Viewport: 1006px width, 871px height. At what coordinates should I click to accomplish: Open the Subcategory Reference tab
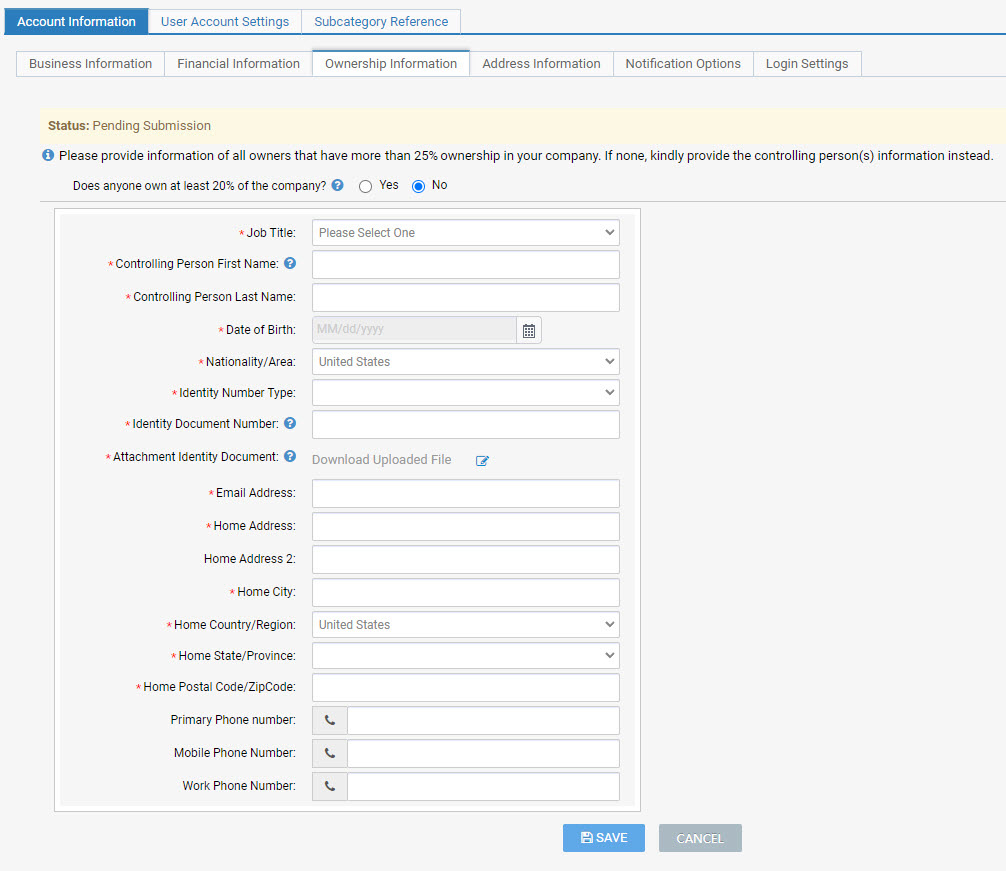(381, 21)
